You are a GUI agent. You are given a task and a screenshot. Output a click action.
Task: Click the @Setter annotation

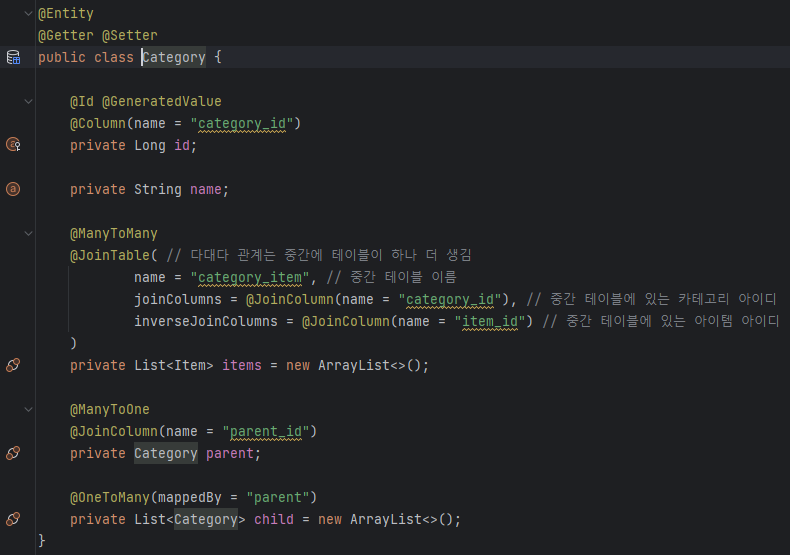(130, 36)
